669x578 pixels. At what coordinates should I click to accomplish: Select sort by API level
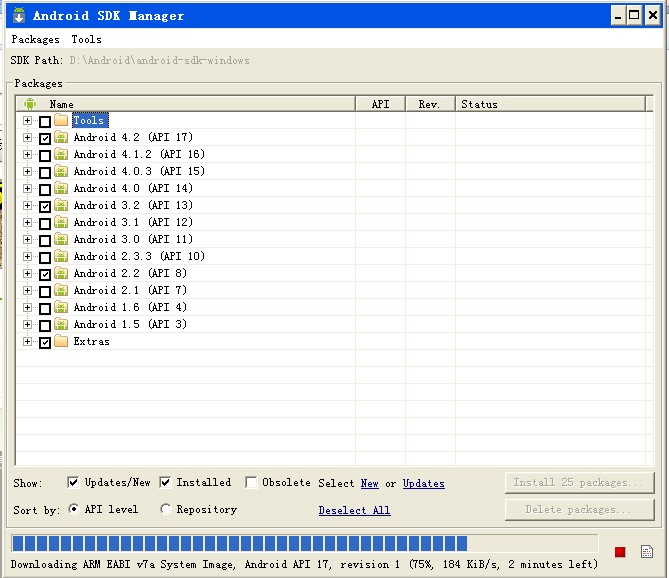tap(74, 509)
